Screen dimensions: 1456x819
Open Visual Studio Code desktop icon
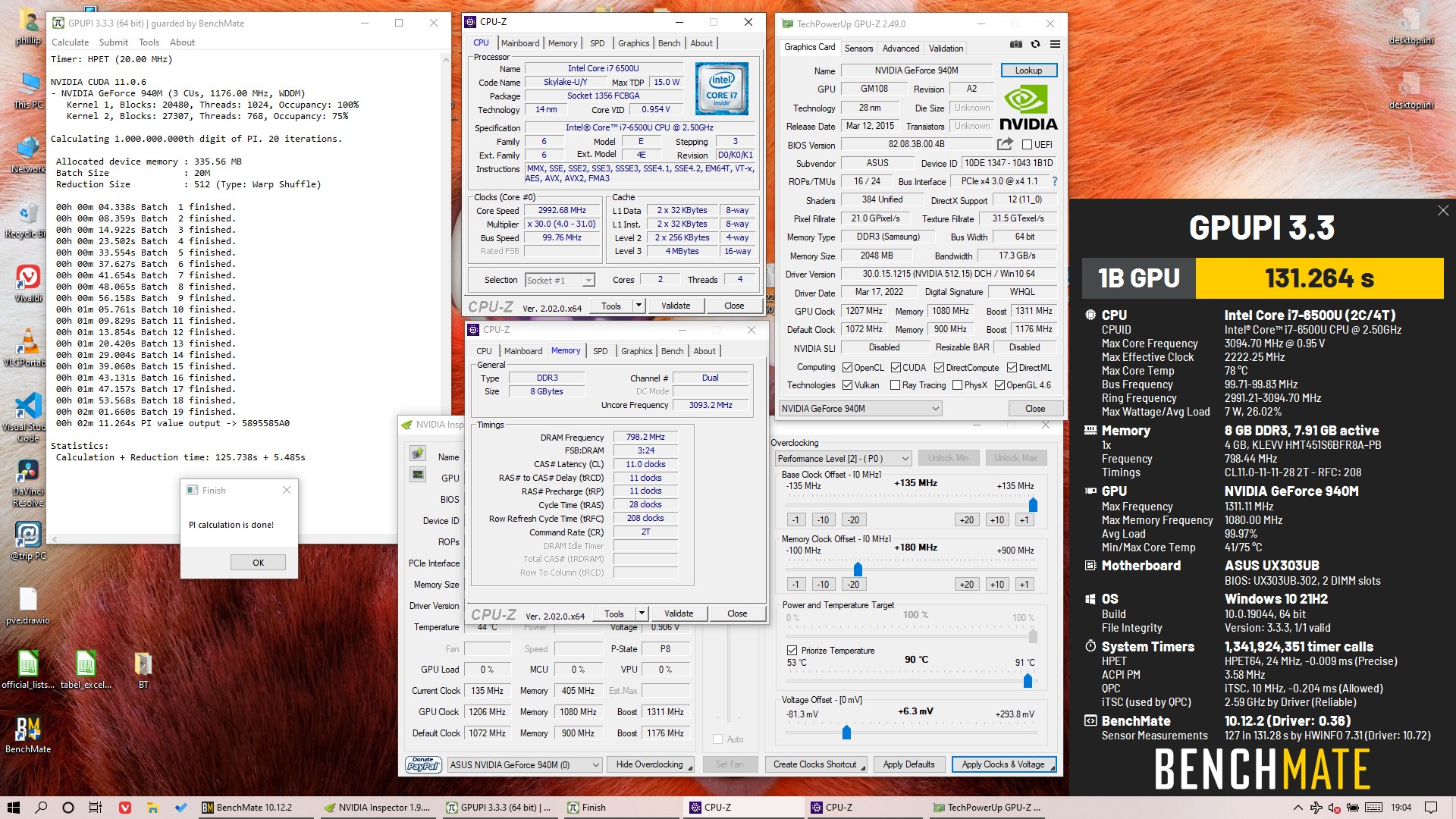pos(28,416)
